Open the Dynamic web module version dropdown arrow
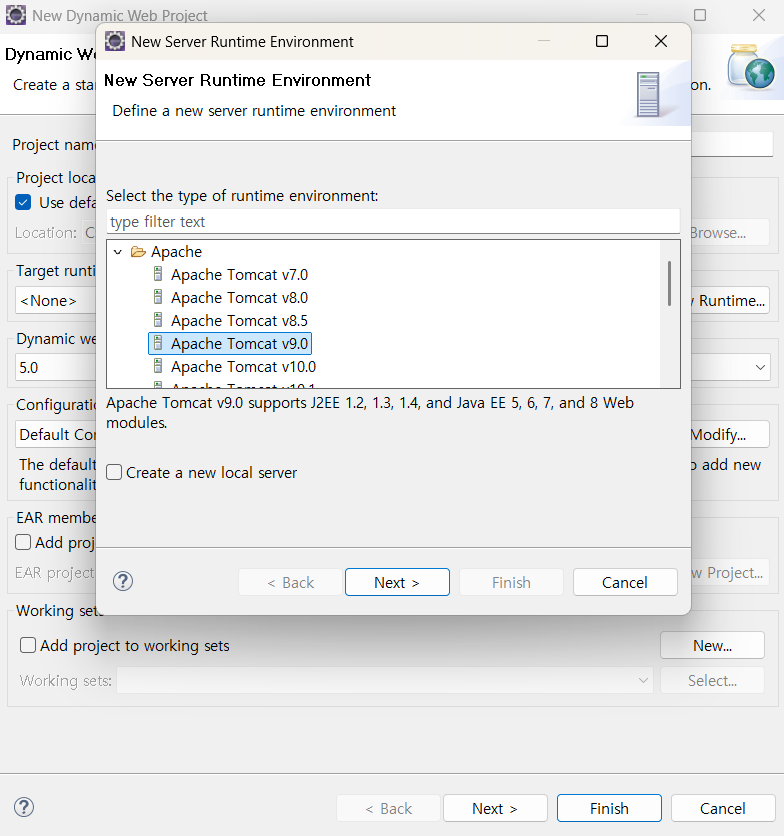Image resolution: width=784 pixels, height=836 pixels. coord(761,367)
